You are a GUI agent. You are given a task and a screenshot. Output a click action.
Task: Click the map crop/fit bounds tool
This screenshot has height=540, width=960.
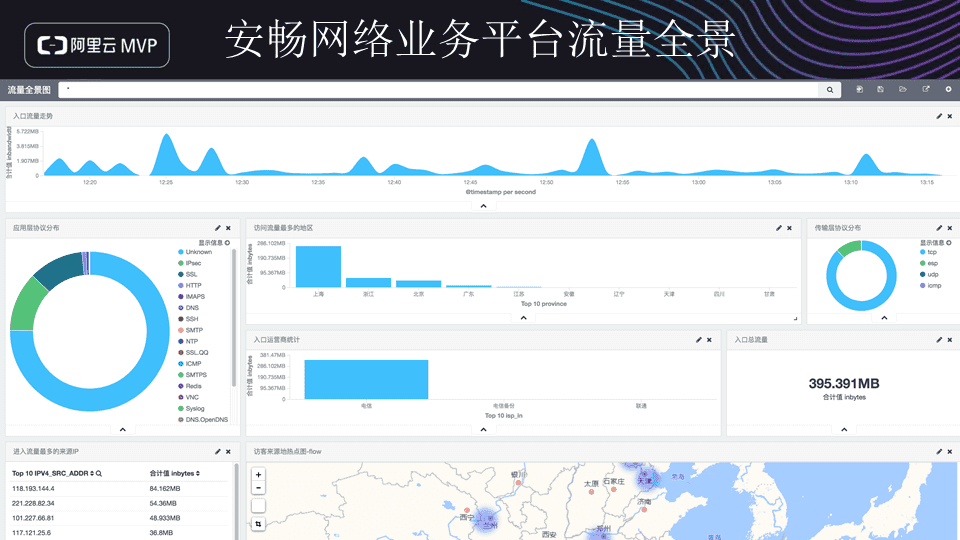point(258,524)
